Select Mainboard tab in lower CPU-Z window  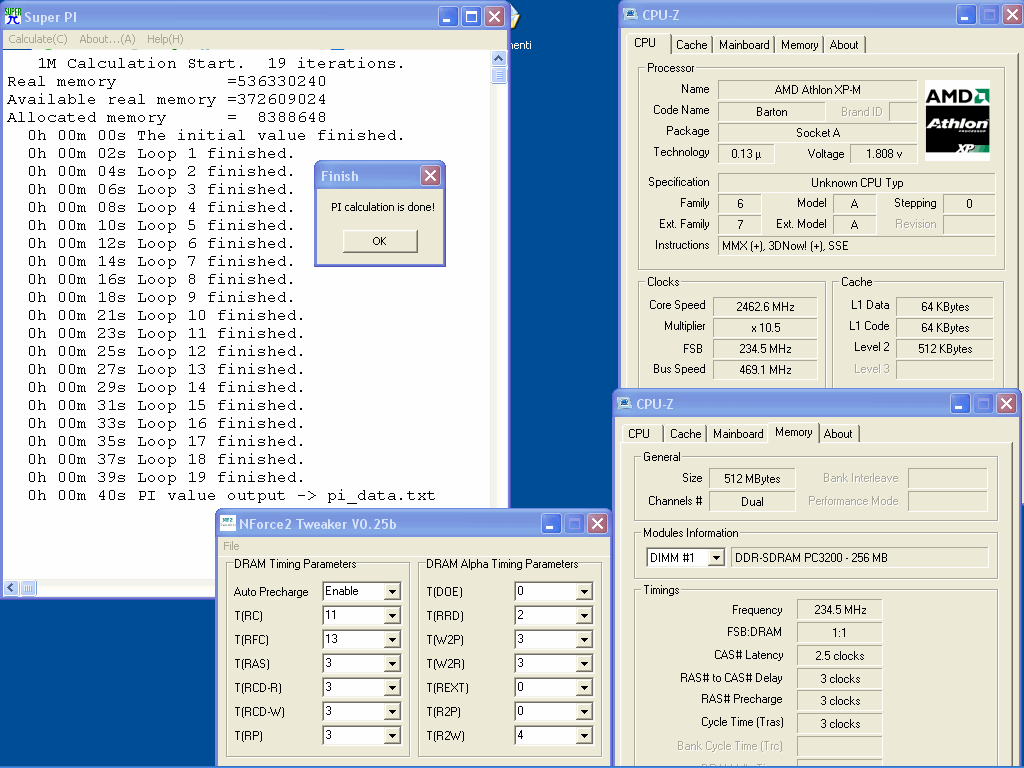pyautogui.click(x=738, y=434)
